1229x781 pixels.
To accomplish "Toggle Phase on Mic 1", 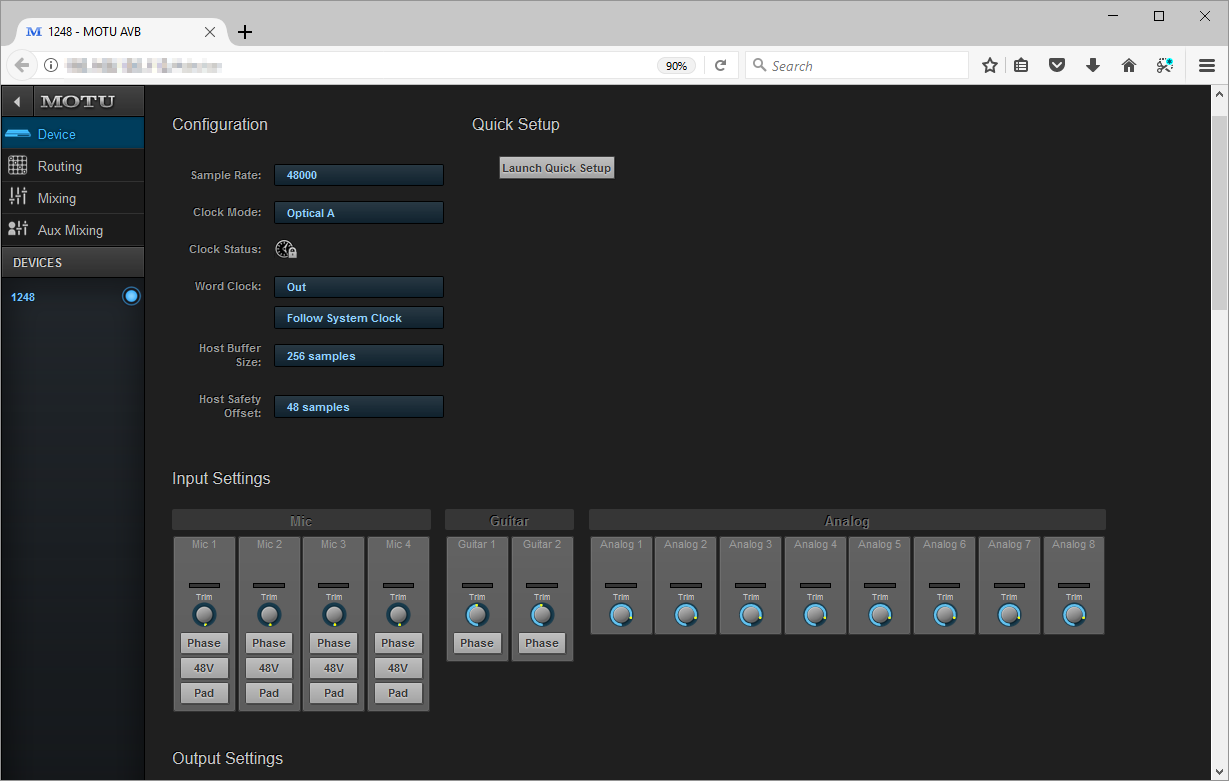I will (204, 643).
